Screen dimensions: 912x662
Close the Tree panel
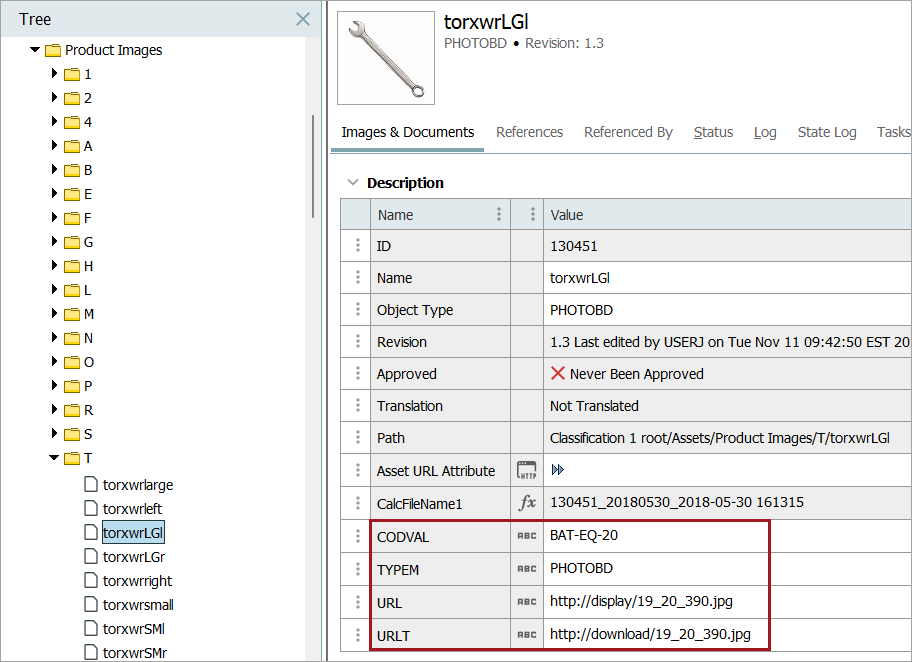[303, 19]
